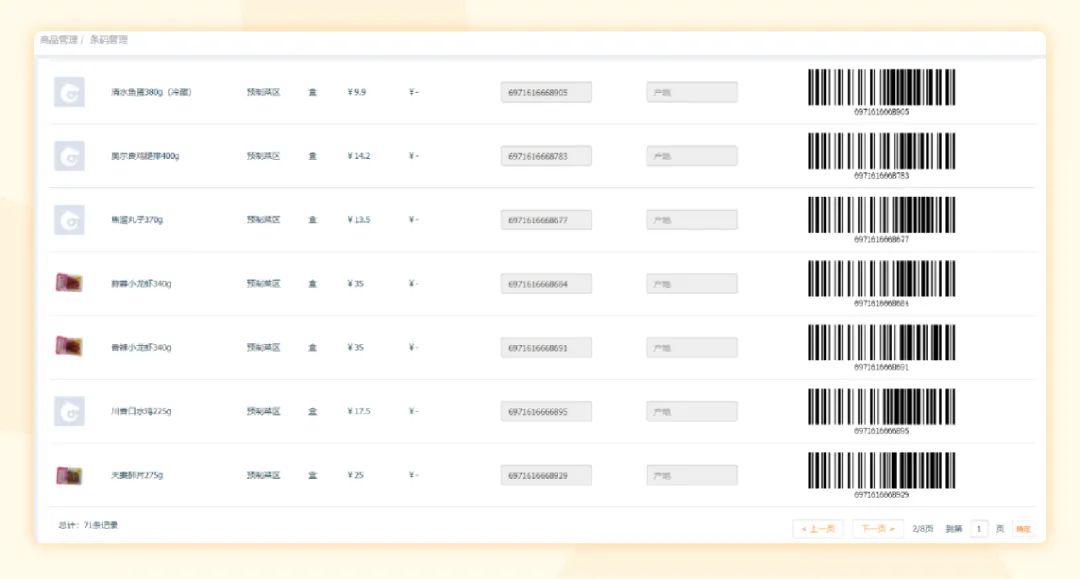Image resolution: width=1080 pixels, height=579 pixels.
Task: Click the placeholder image icon for the 370g product
Action: 70,220
